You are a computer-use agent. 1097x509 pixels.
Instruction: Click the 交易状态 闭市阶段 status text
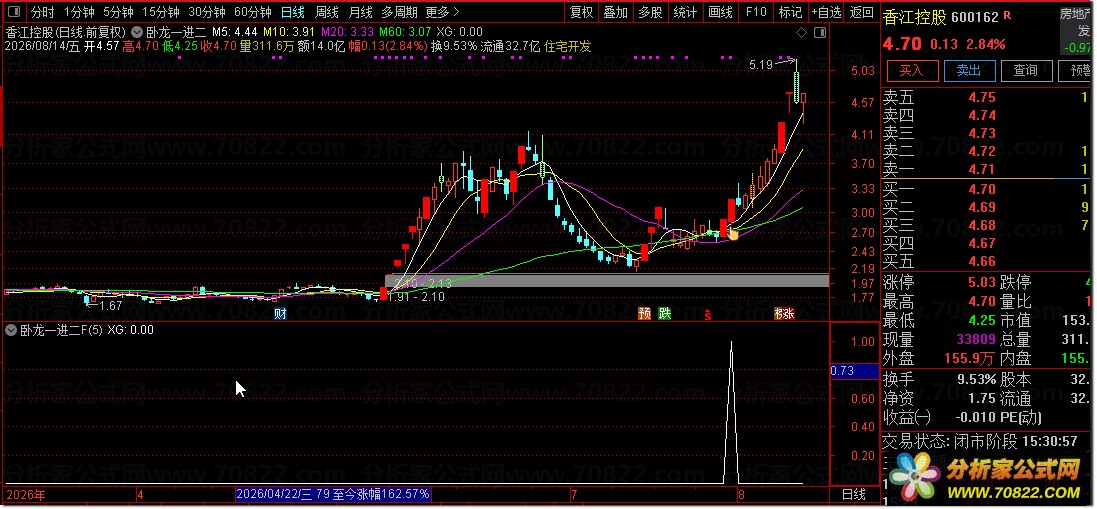point(978,441)
